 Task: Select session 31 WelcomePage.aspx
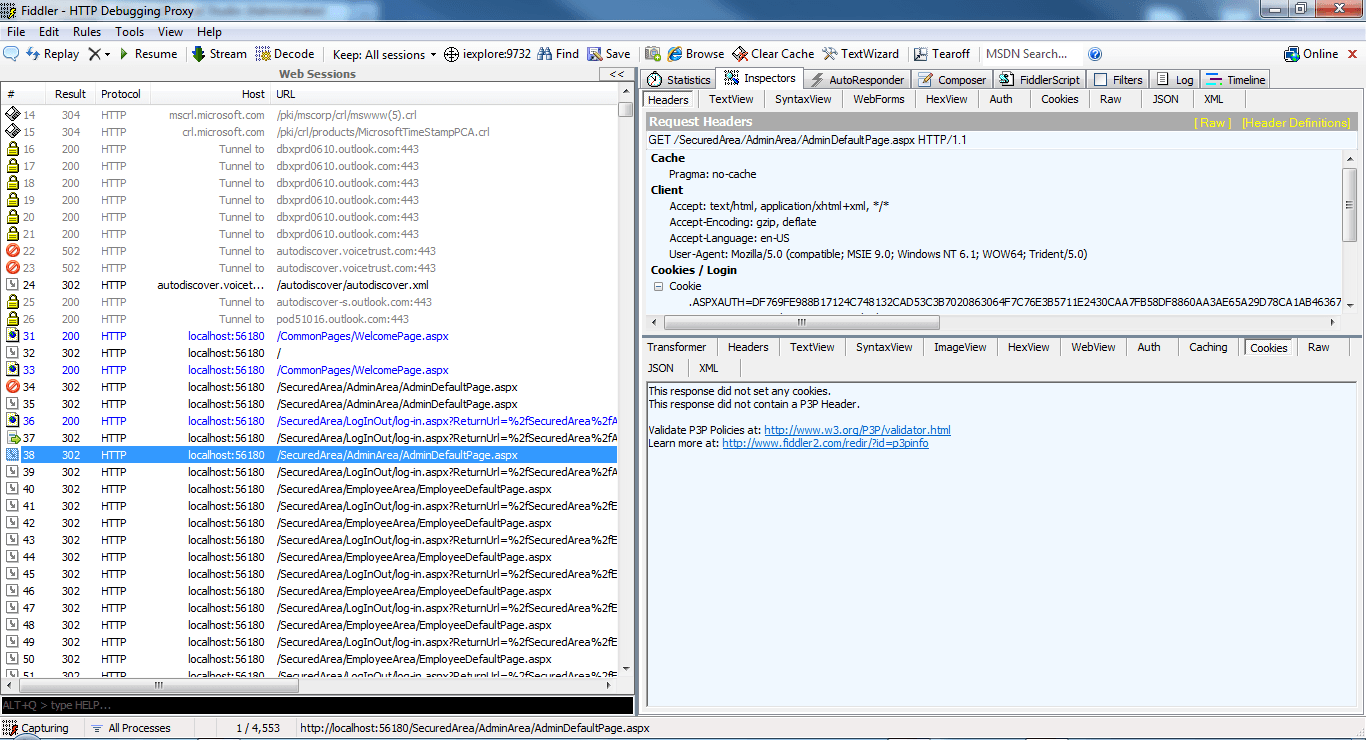pyautogui.click(x=309, y=336)
